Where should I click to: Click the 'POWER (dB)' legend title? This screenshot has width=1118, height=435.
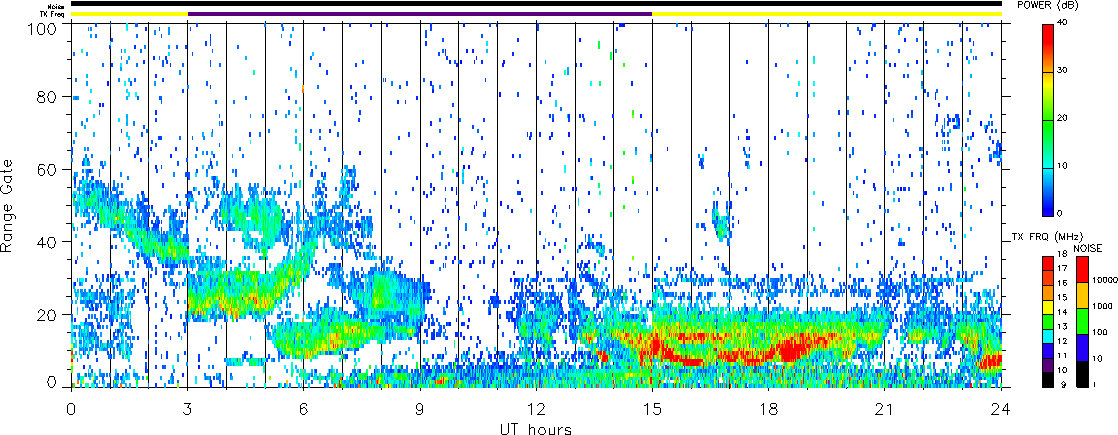[x=1047, y=5]
